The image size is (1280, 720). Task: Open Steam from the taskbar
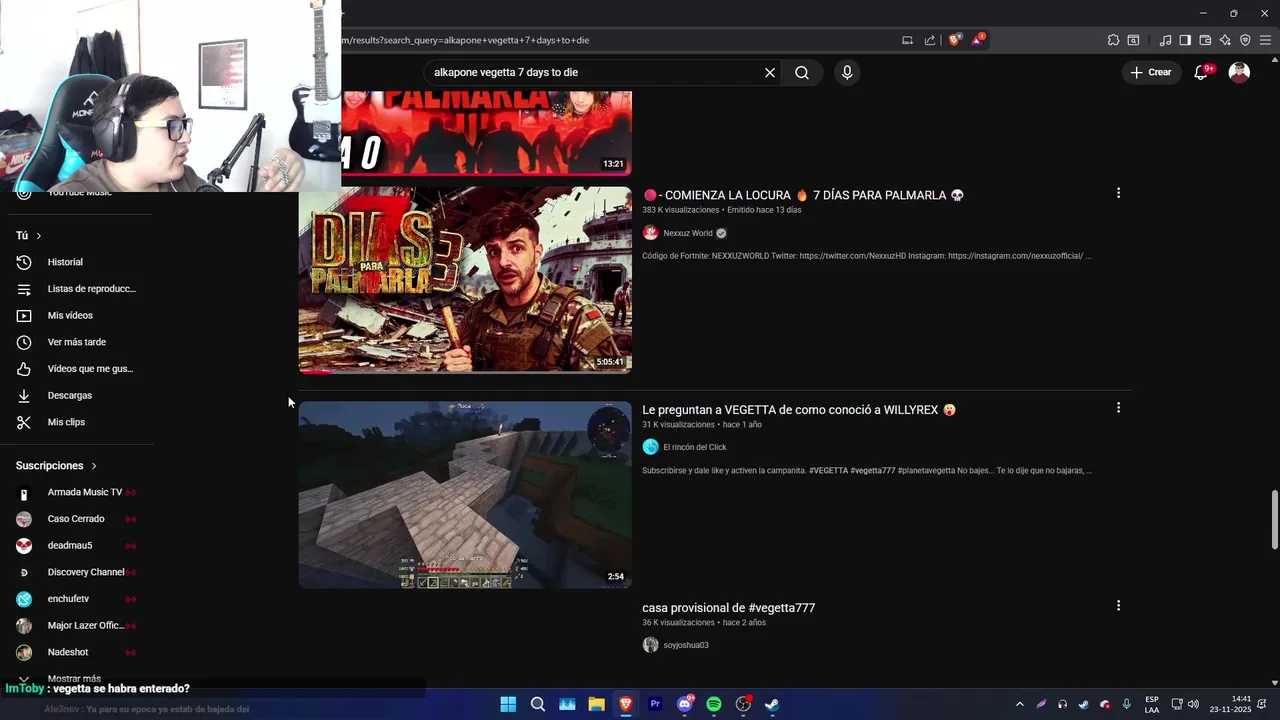[x=772, y=704]
